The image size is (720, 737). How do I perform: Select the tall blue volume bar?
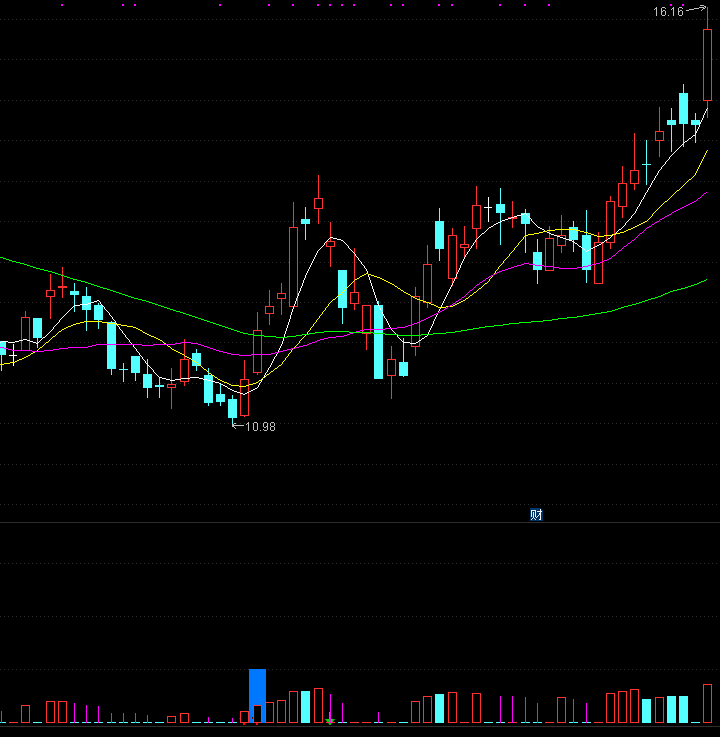coord(257,696)
